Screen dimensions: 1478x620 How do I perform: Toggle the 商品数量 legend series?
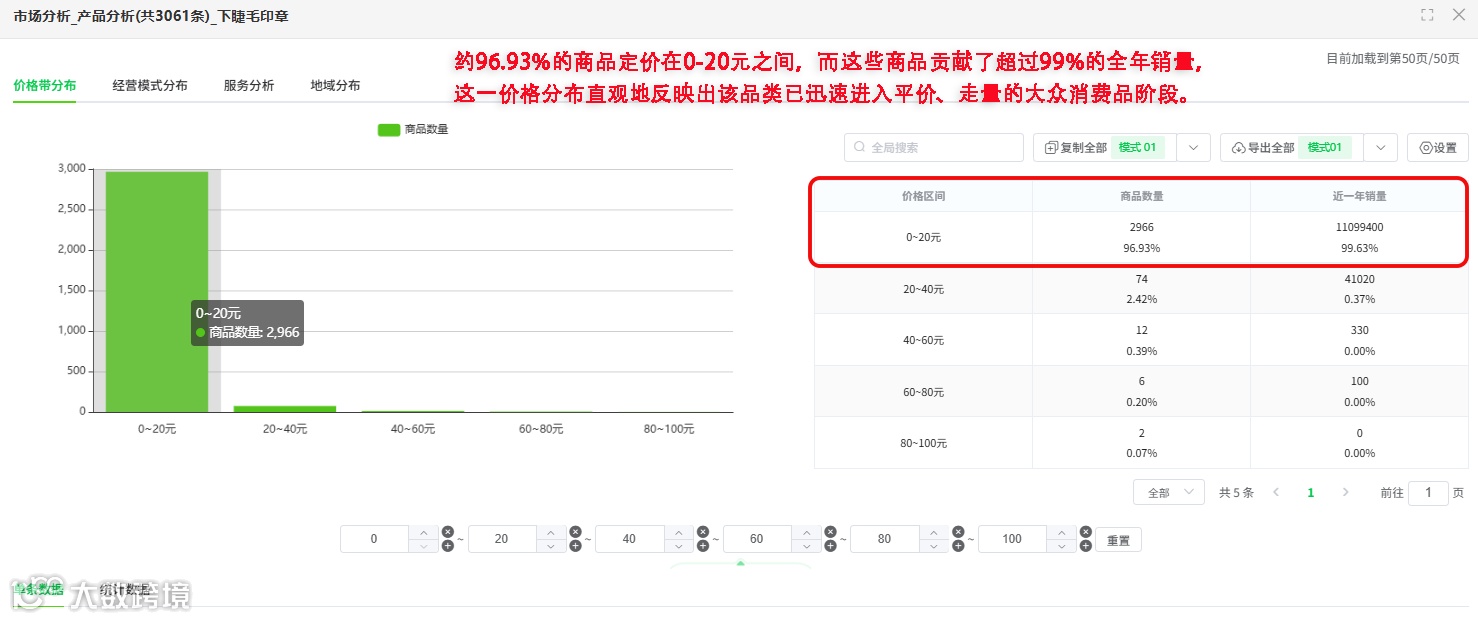pyautogui.click(x=413, y=129)
